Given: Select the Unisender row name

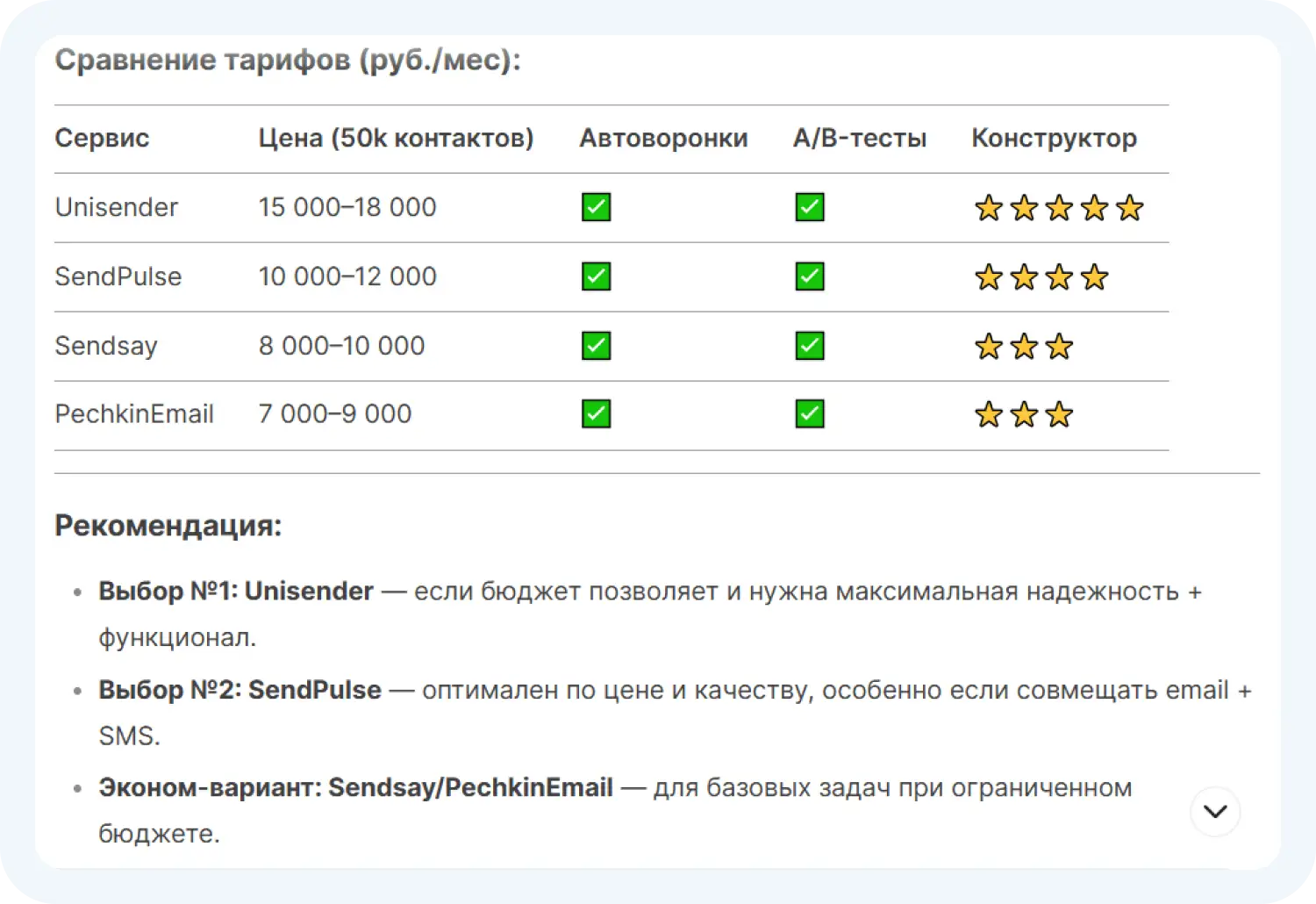Looking at the screenshot, I should [117, 208].
